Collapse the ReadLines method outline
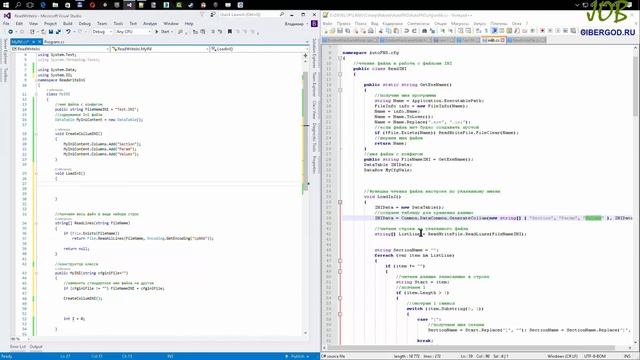Screen dimensions: 640x360 pos(36,223)
